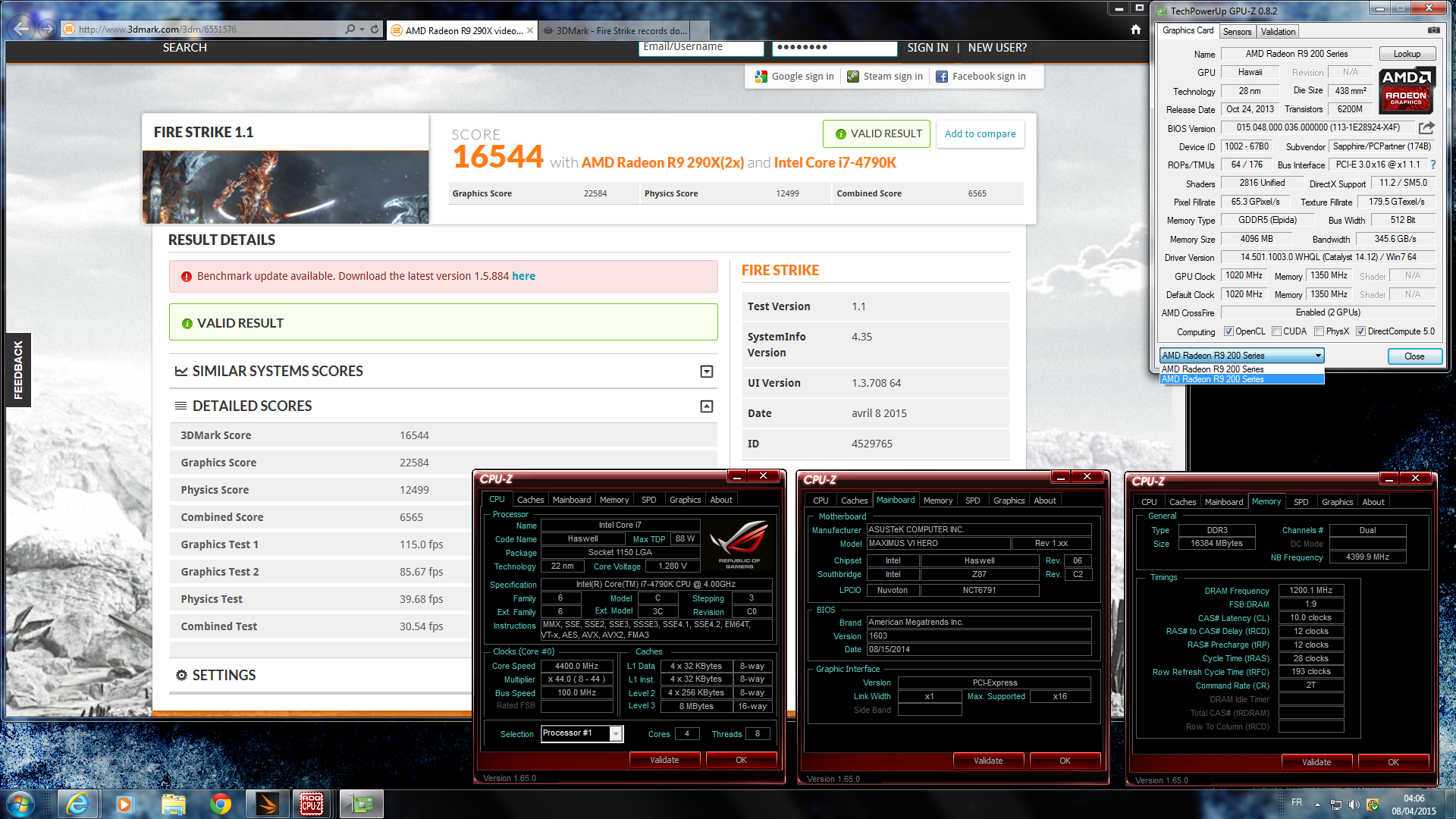
Task: Click OK in the Motherboard CPU-Z window
Action: pos(1065,761)
